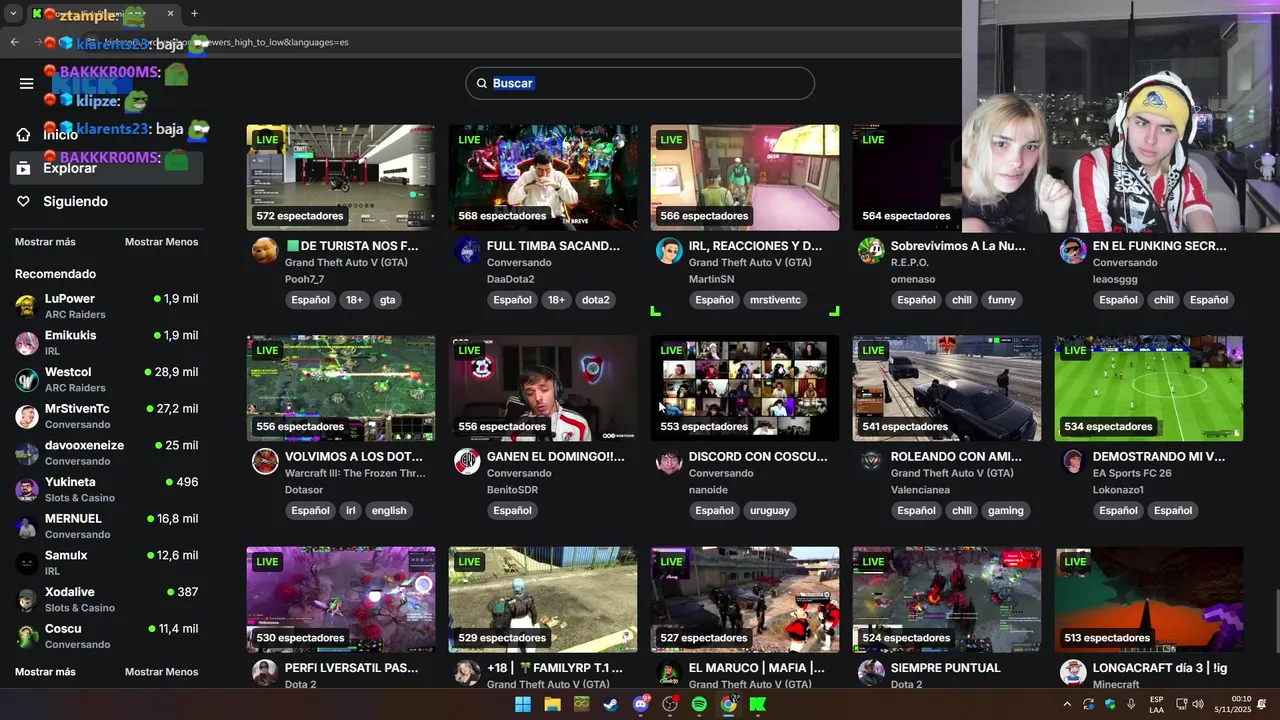The image size is (1280, 720).
Task: Click the mrstiventc tag
Action: pos(775,300)
